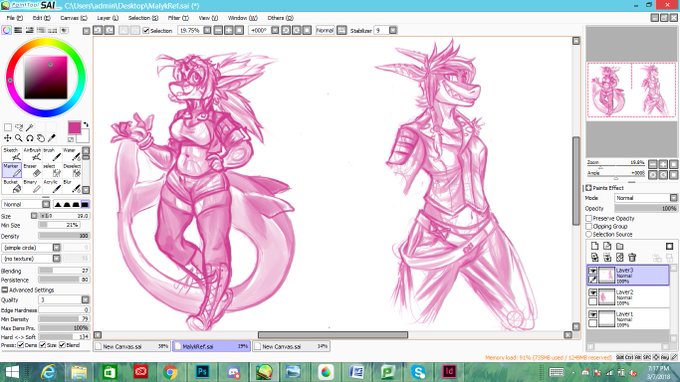Select the Binary pen tool

click(32, 186)
